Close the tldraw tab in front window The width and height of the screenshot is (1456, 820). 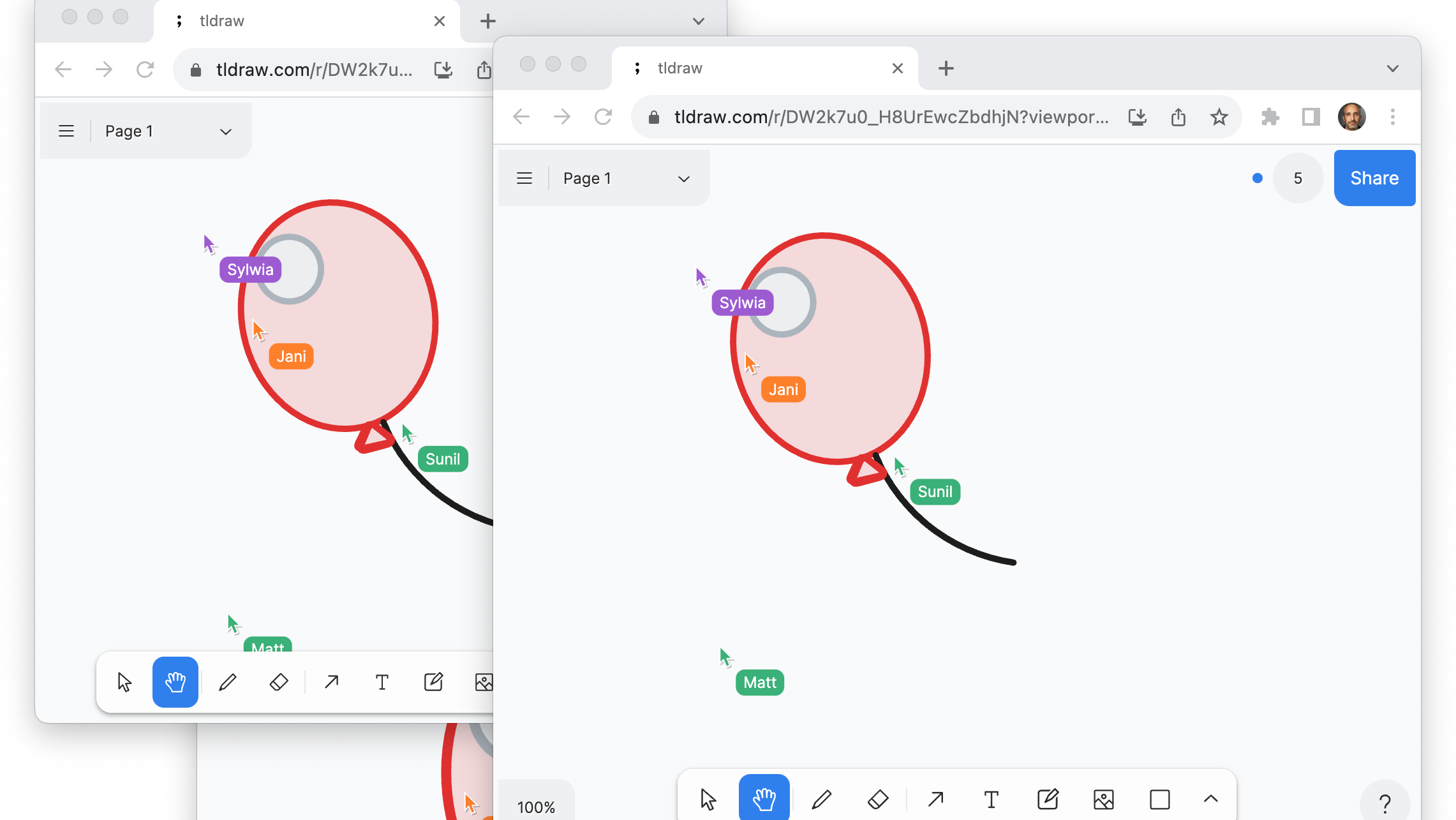[898, 68]
